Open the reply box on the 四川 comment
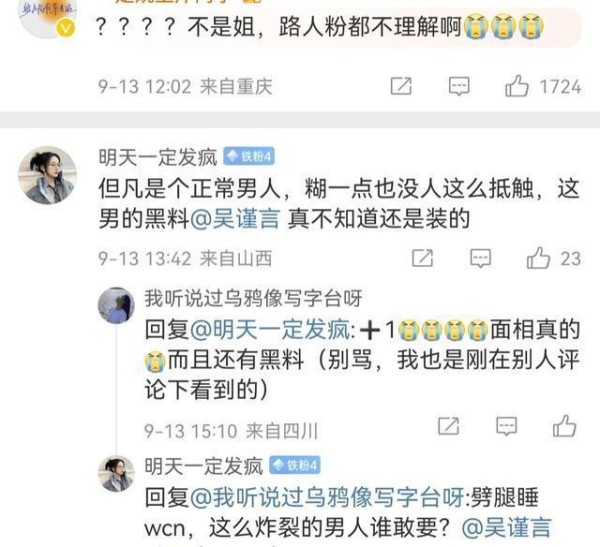600x547 pixels. click(506, 426)
